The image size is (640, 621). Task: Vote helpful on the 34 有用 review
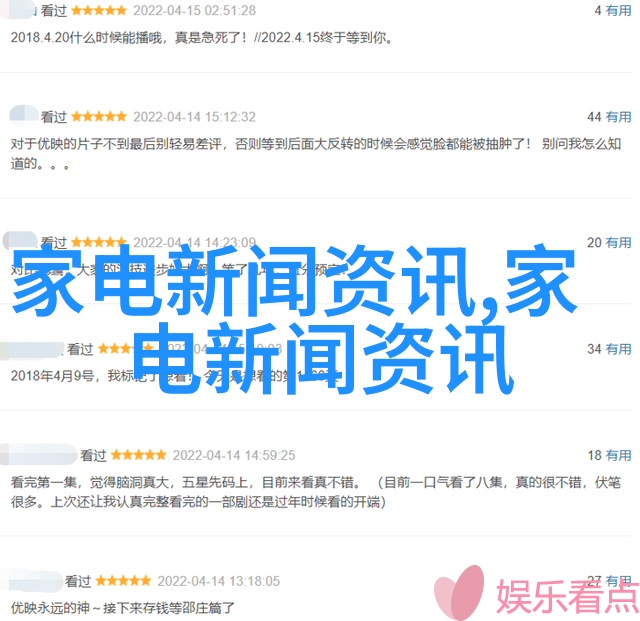coord(609,349)
